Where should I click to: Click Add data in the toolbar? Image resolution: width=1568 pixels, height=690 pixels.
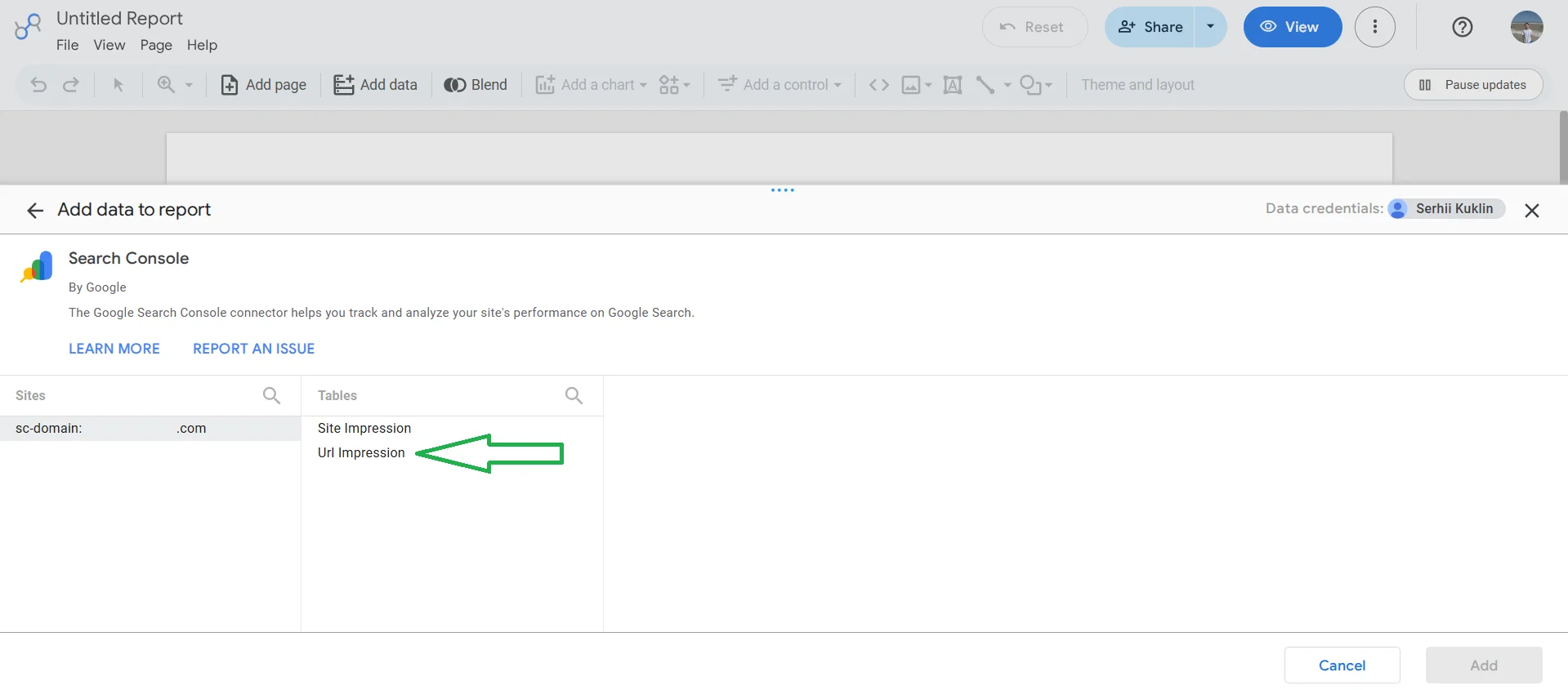(x=376, y=85)
